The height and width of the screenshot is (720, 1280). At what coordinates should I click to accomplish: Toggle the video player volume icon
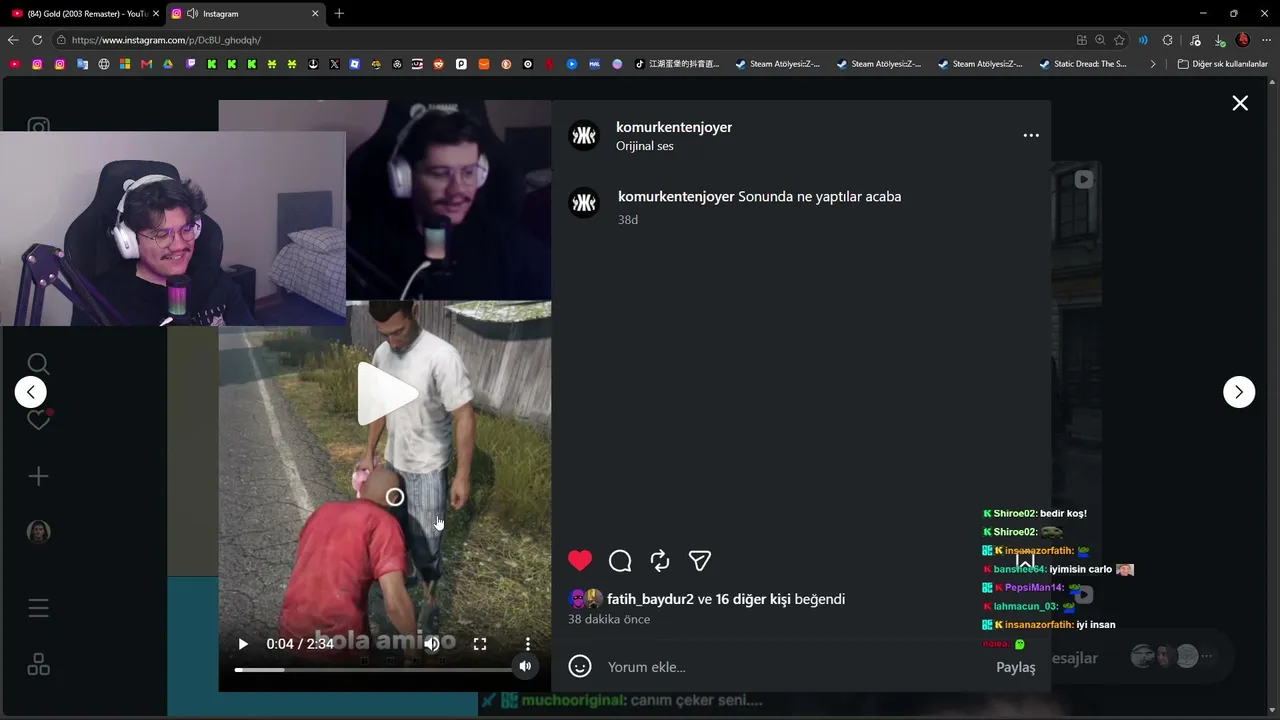[432, 644]
